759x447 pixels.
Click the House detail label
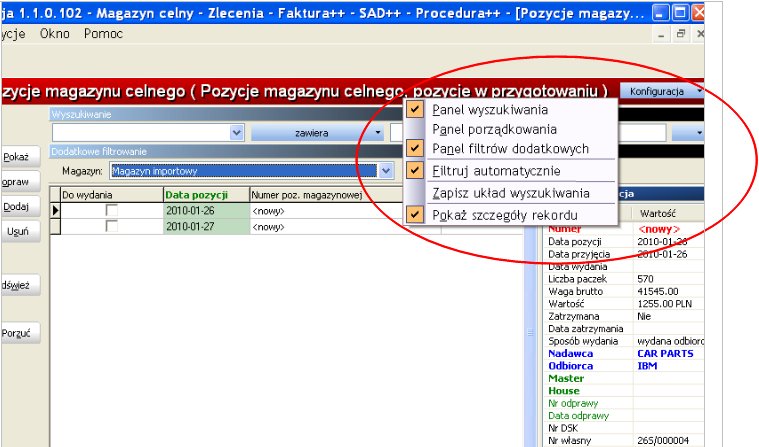pos(564,391)
